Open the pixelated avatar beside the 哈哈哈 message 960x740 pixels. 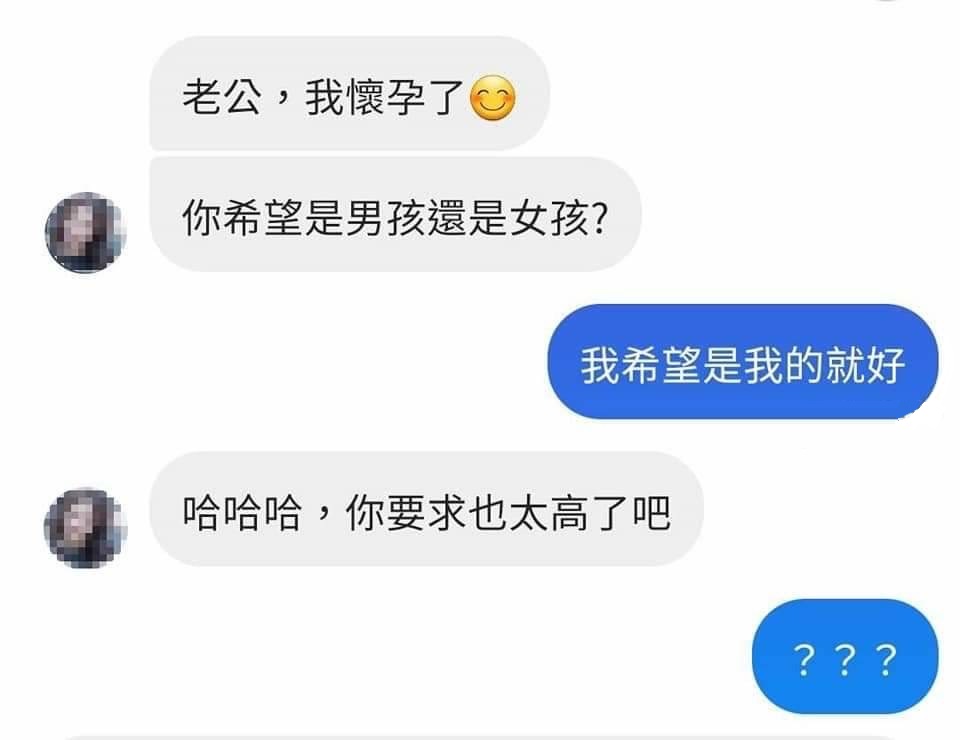86,528
